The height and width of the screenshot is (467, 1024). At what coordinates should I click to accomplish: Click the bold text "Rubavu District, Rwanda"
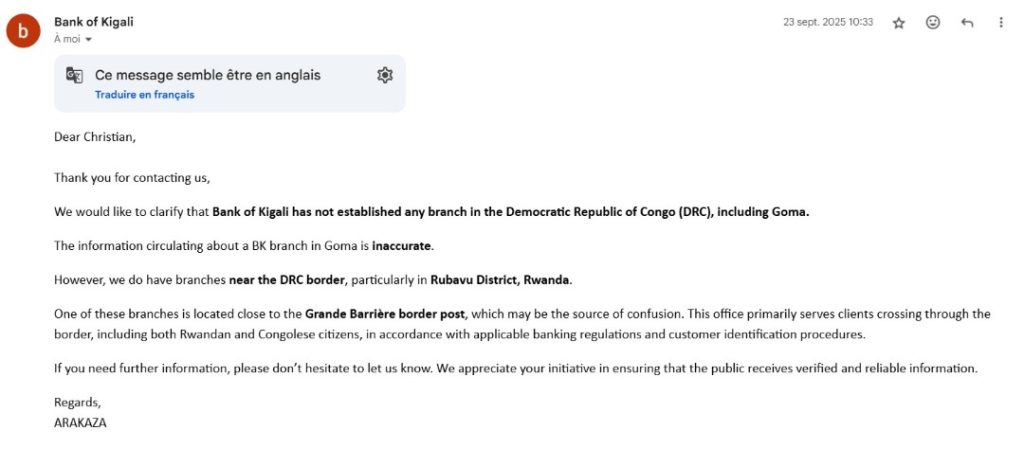501,279
